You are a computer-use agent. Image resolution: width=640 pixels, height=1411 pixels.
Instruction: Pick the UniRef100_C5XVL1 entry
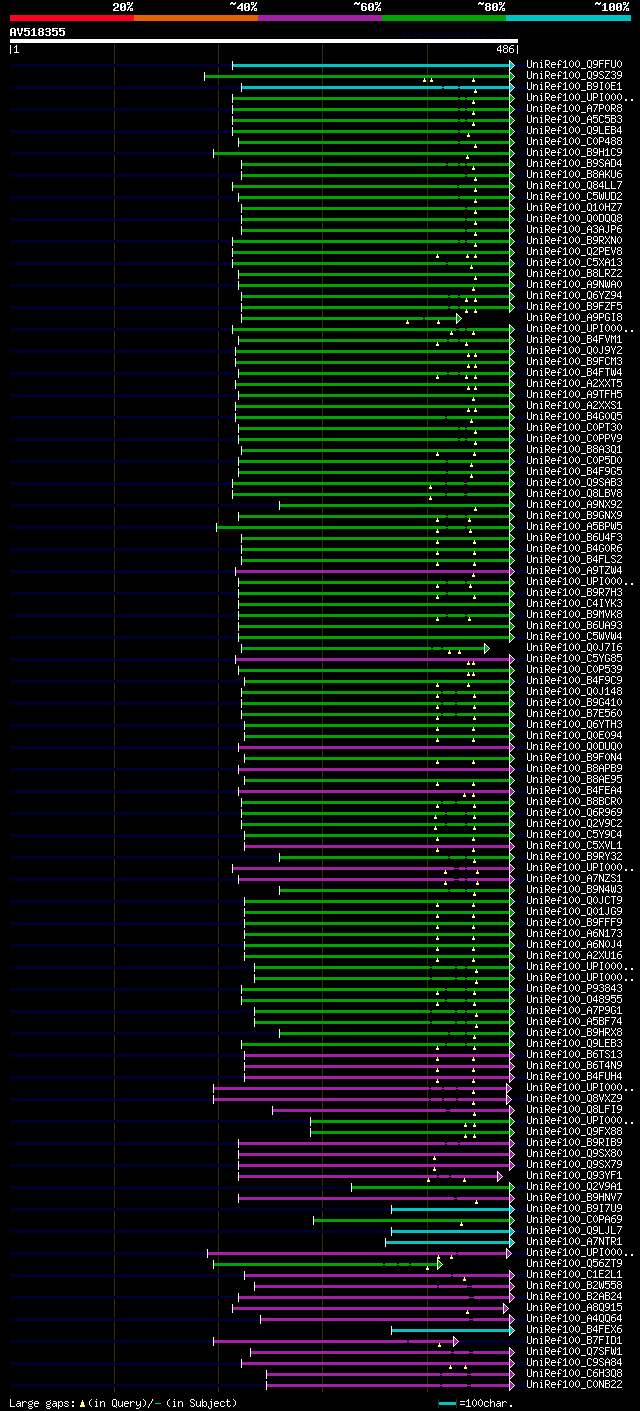[x=574, y=846]
